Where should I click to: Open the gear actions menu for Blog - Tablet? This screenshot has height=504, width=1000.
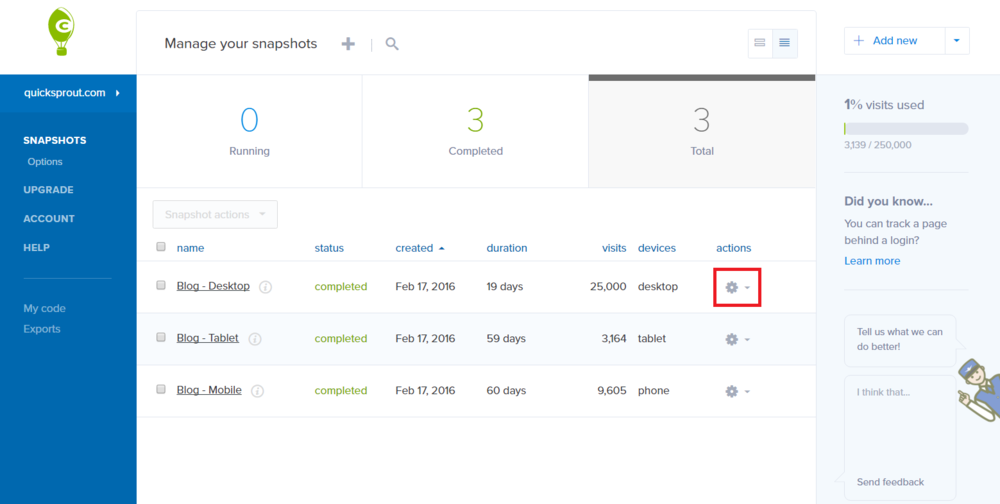(x=736, y=339)
